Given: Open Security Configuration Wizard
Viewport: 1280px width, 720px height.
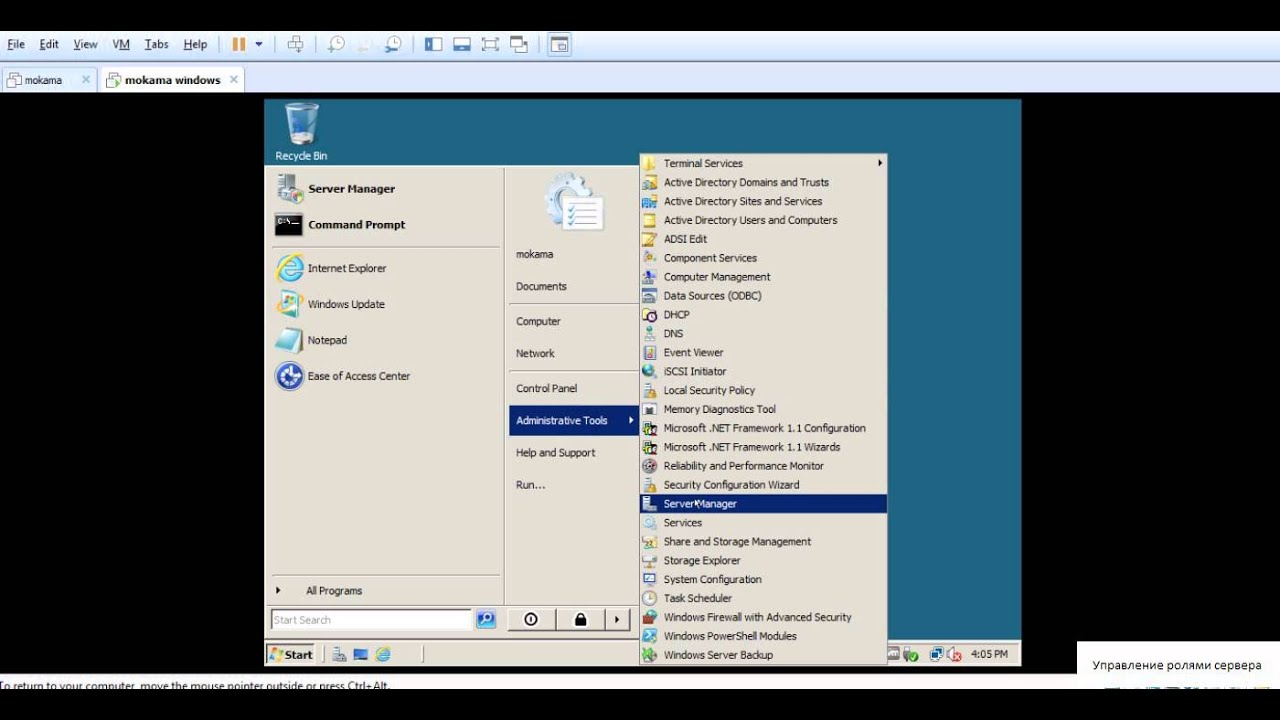Looking at the screenshot, I should coord(763,485).
